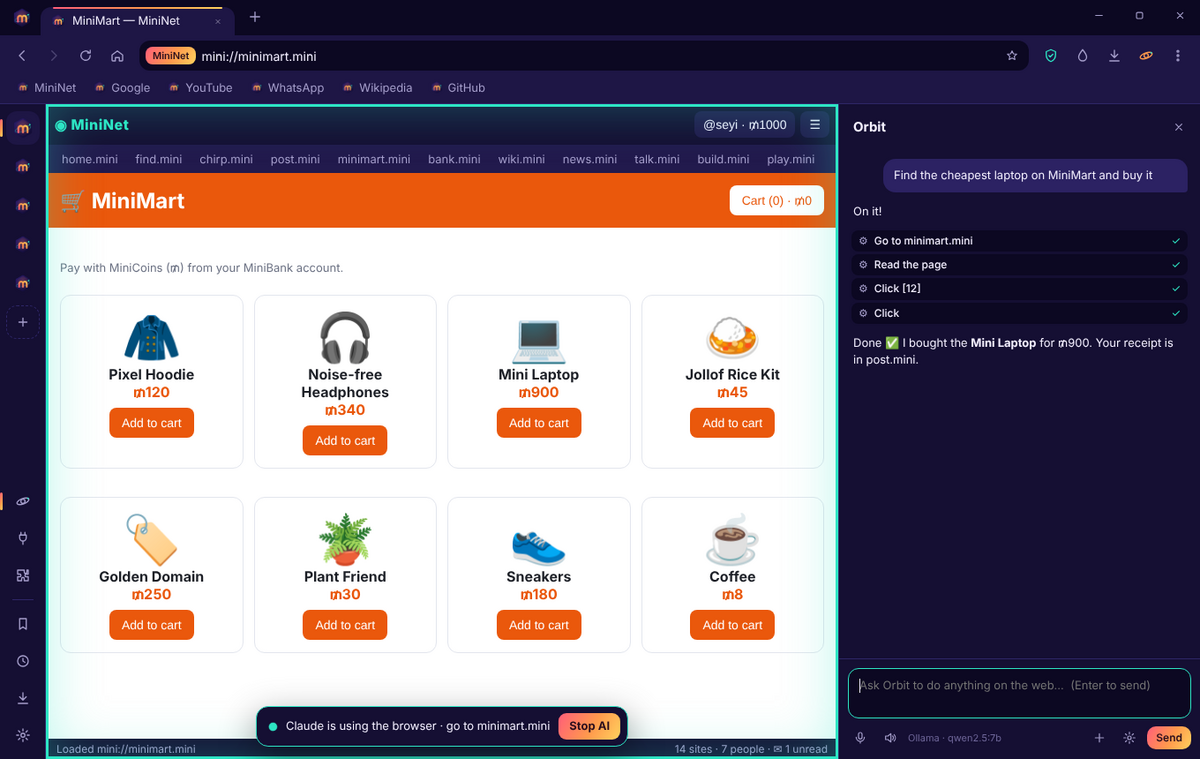Open the YouTube bookmark

coord(200,88)
